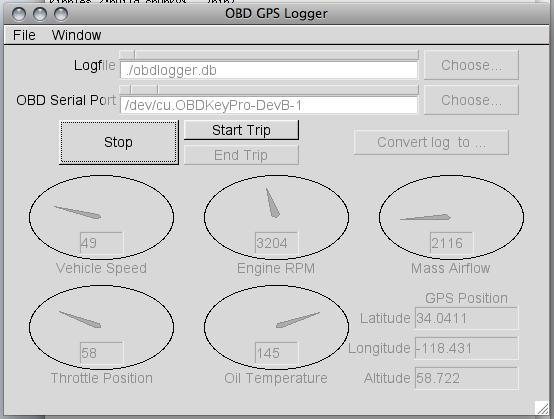Click Convert log to ... button
This screenshot has height=419, width=554.
point(431,142)
